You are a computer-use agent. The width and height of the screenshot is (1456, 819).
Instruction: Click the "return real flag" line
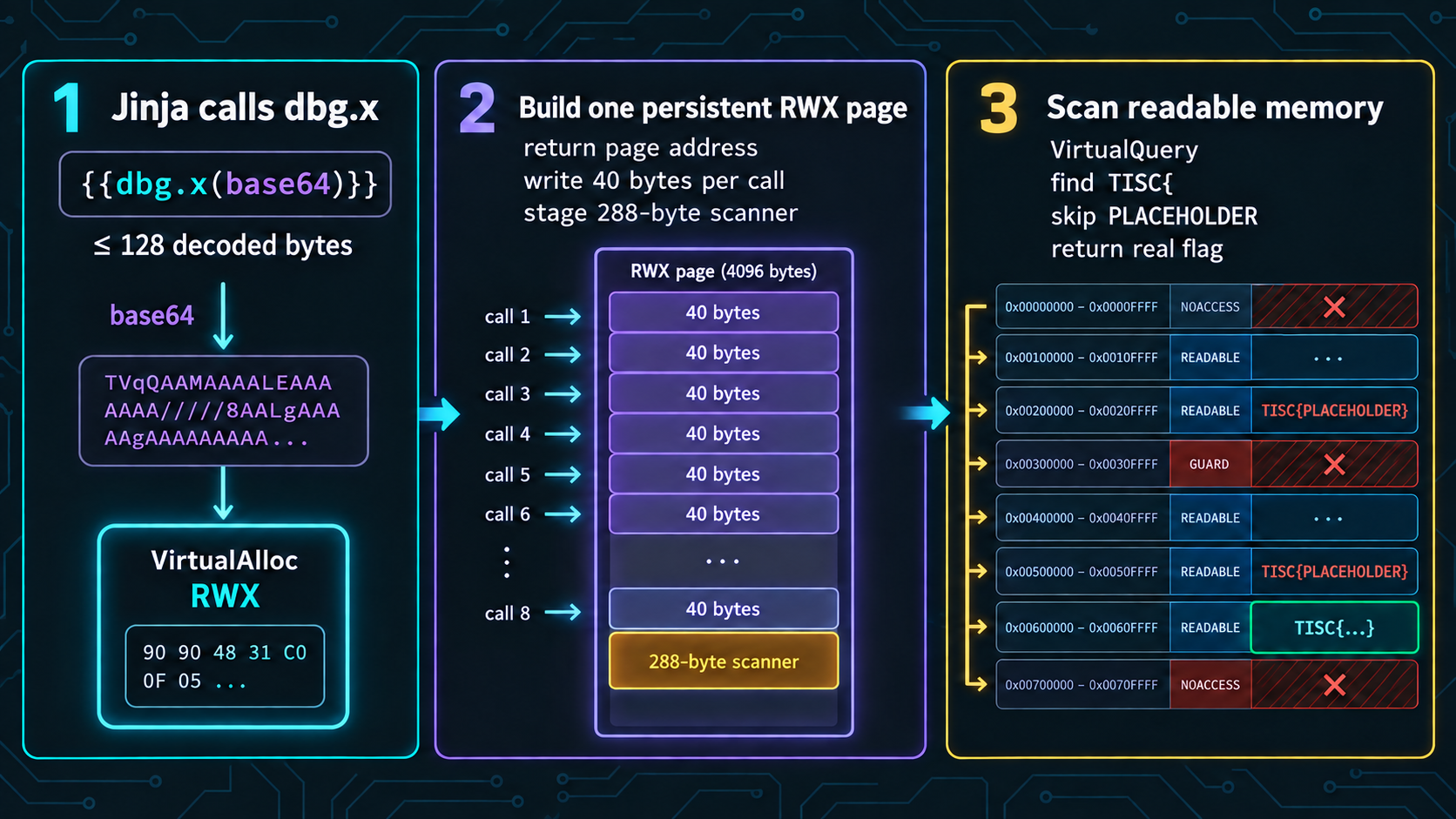pyautogui.click(x=1136, y=249)
